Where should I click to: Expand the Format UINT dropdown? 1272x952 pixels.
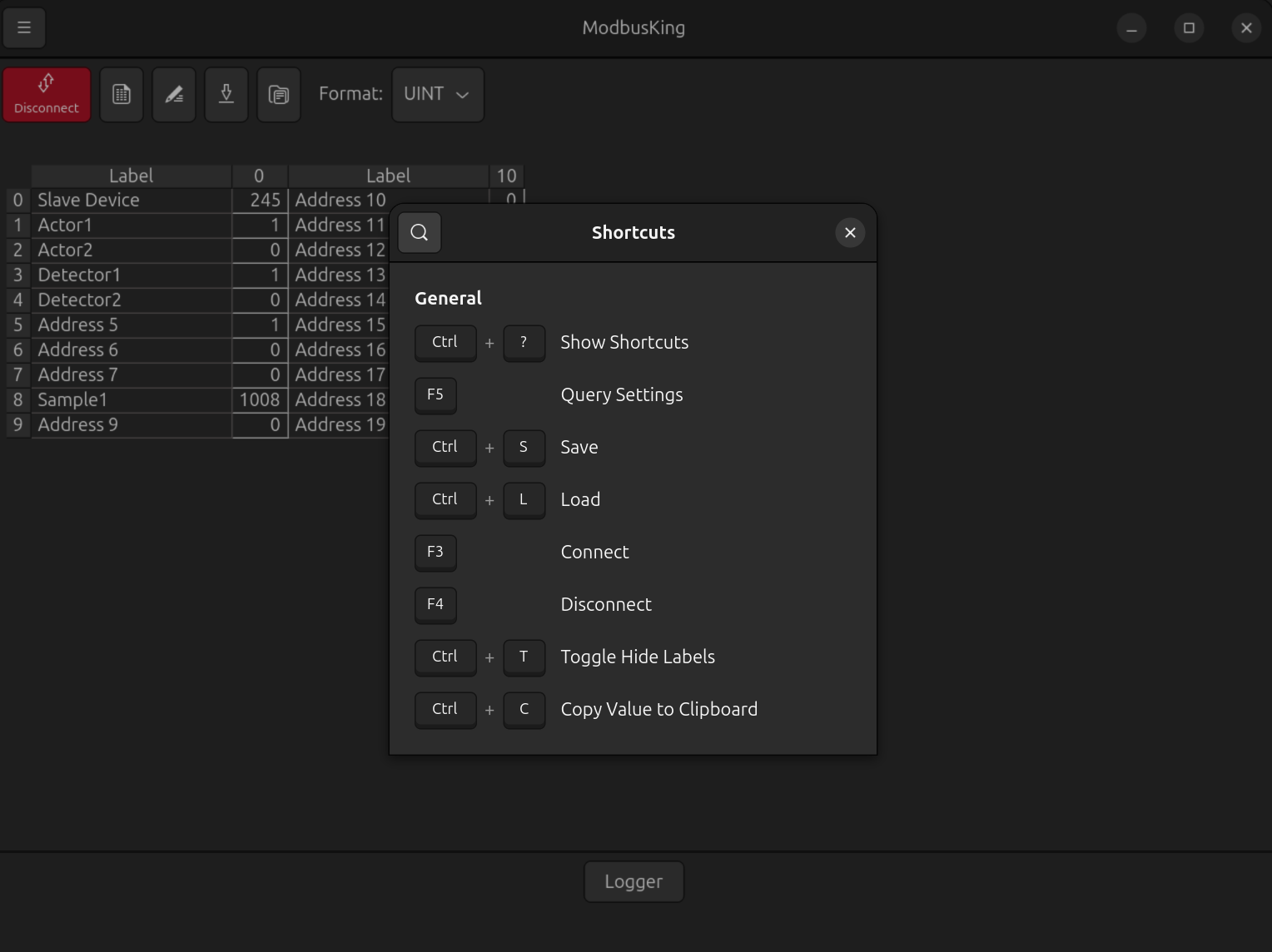pos(438,95)
